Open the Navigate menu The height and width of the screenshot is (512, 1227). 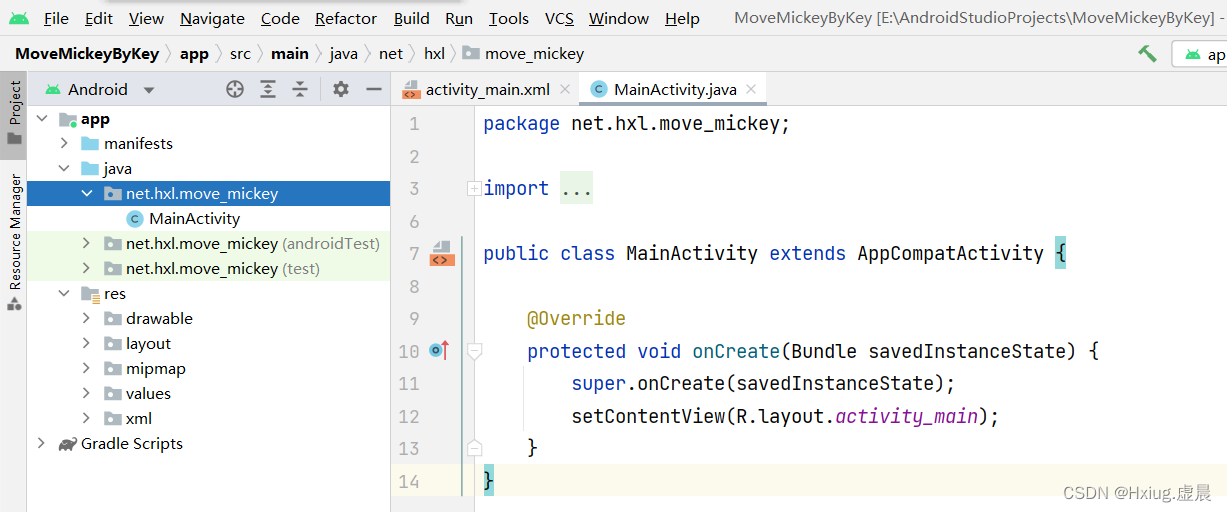[212, 18]
